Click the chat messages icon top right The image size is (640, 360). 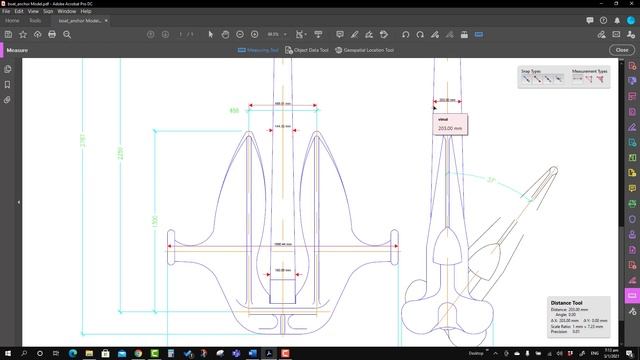(x=589, y=20)
